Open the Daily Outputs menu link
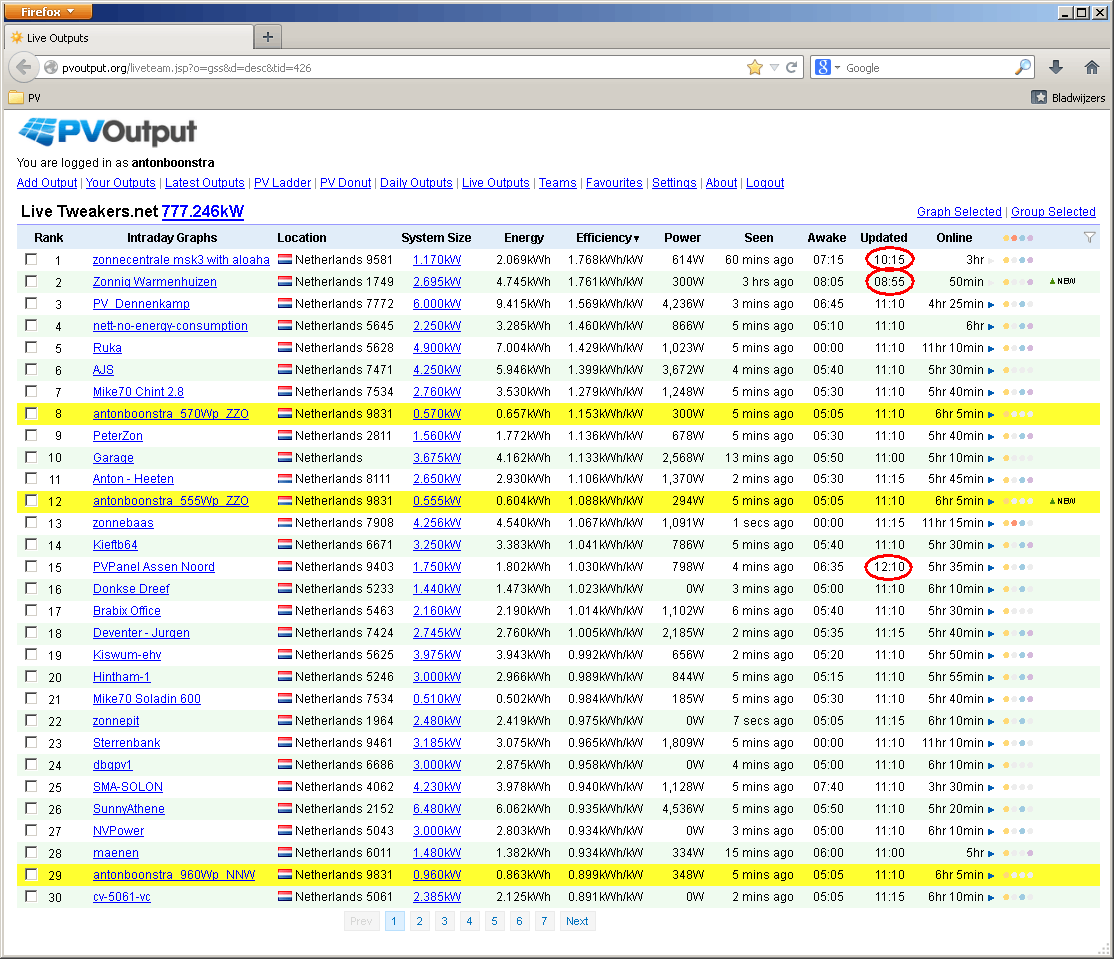The width and height of the screenshot is (1114, 959). tap(416, 183)
